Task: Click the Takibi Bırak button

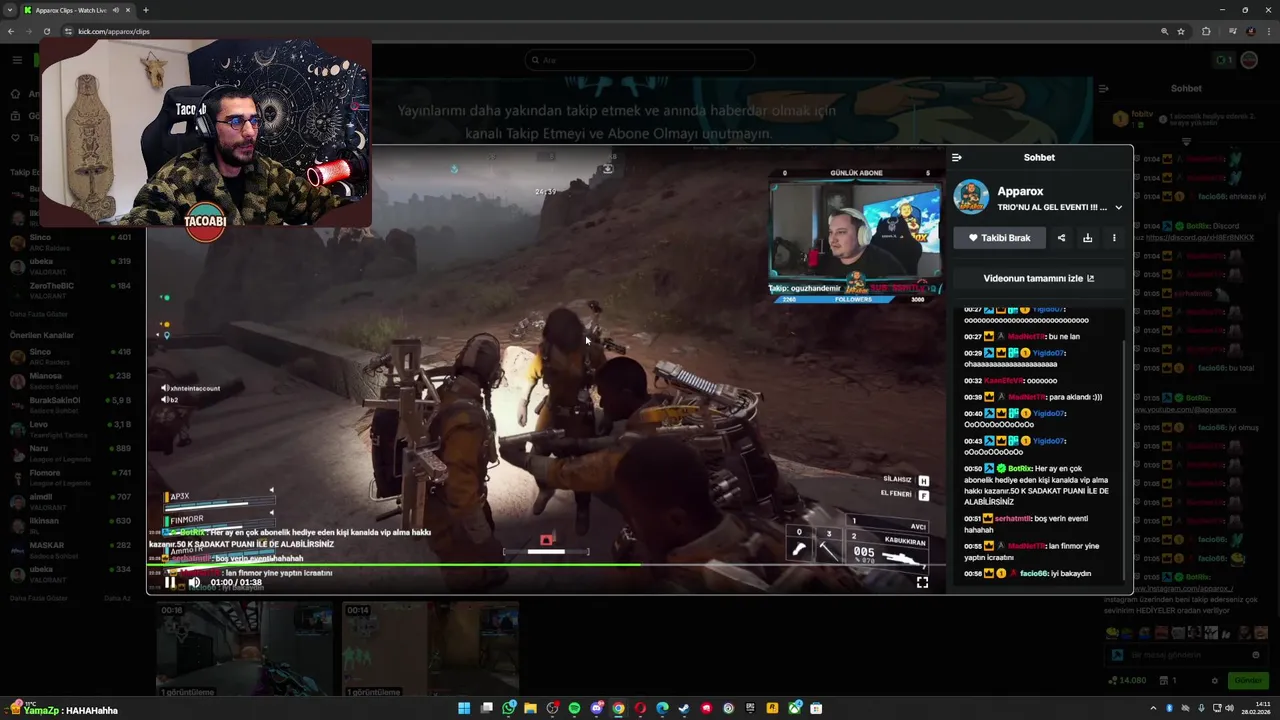Action: [x=999, y=238]
